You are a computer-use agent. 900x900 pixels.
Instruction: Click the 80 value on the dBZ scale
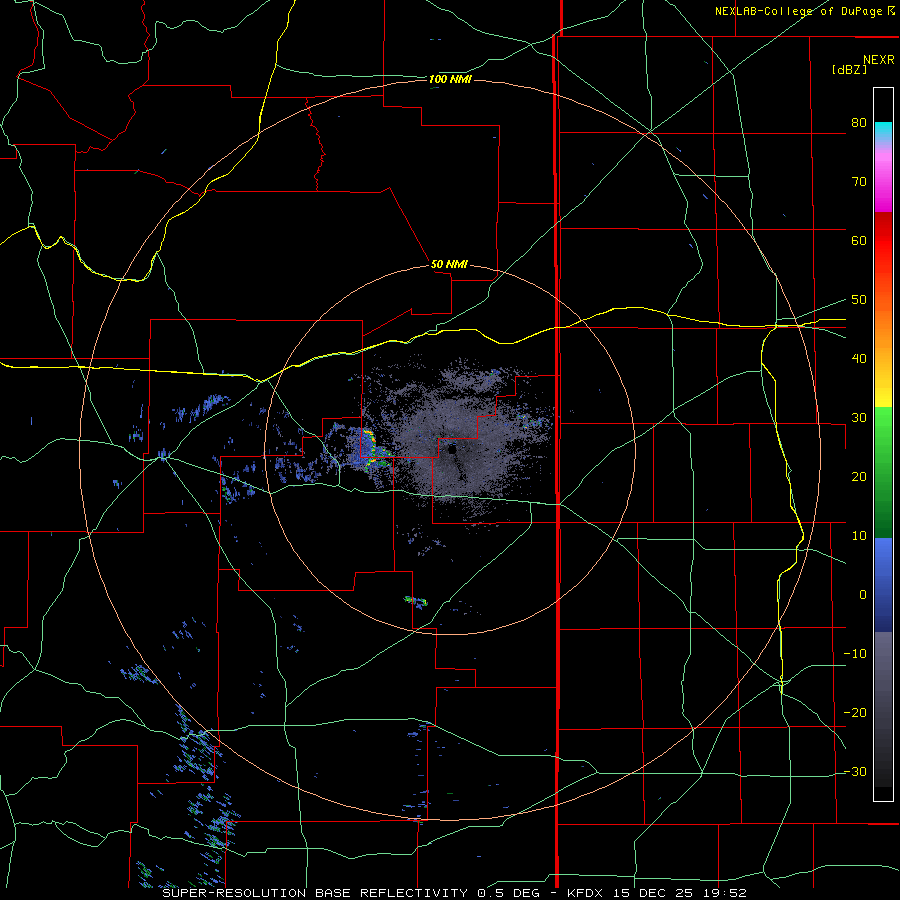[x=859, y=123]
